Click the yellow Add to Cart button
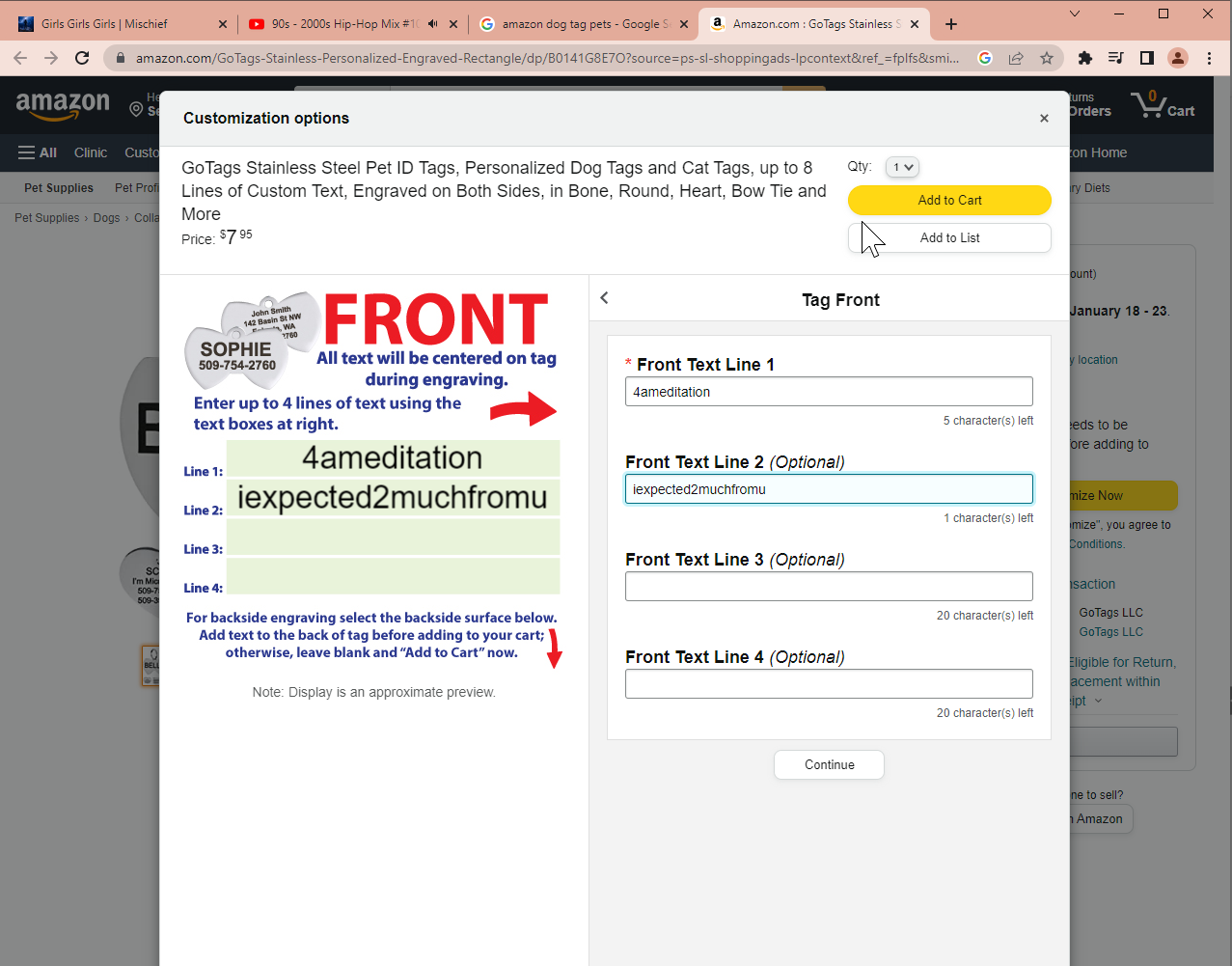This screenshot has height=966, width=1232. pos(949,200)
